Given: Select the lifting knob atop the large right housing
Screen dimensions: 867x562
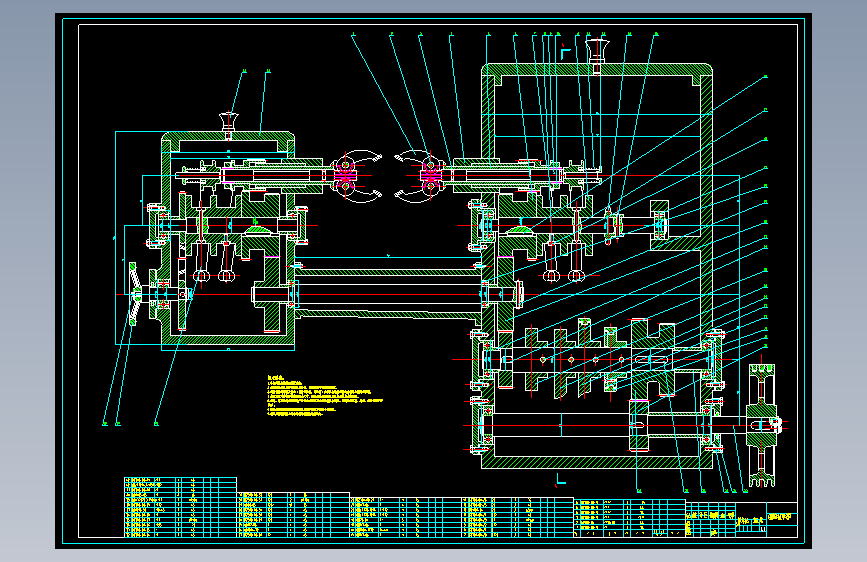Looking at the screenshot, I should [597, 55].
